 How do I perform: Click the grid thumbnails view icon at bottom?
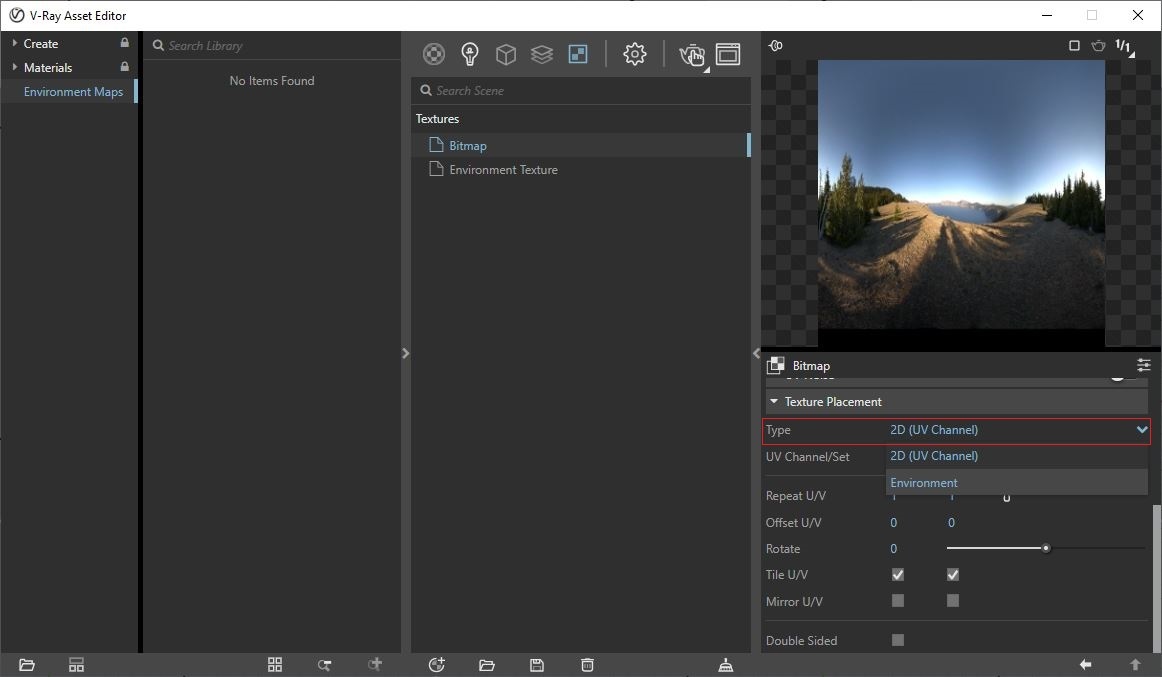[275, 664]
